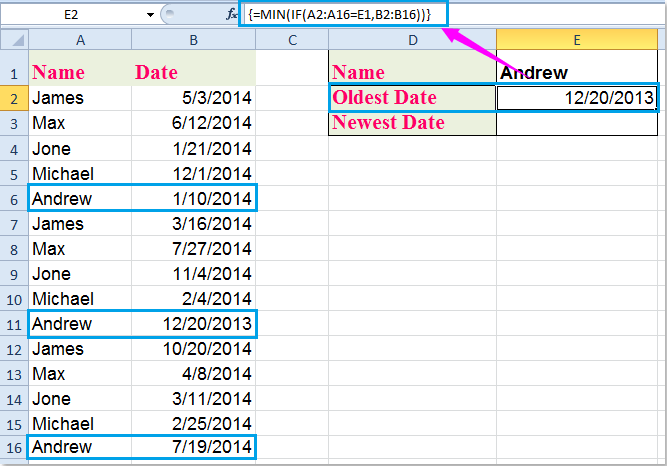Click the Name Box showing E2
This screenshot has height=466, width=667.
(72, 15)
